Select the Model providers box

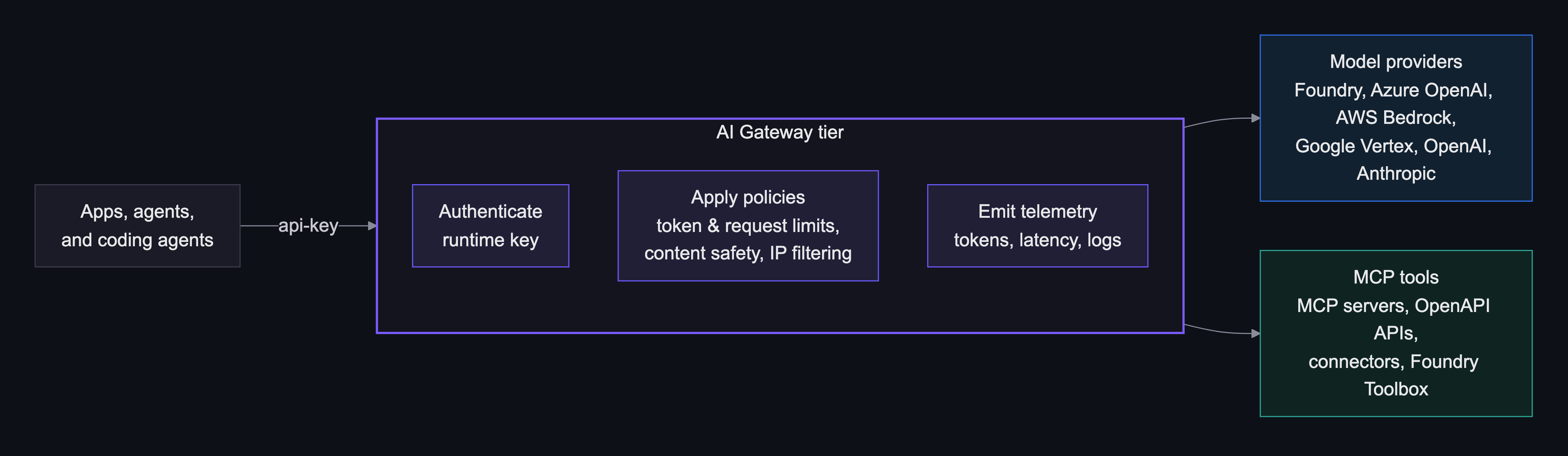1396,118
